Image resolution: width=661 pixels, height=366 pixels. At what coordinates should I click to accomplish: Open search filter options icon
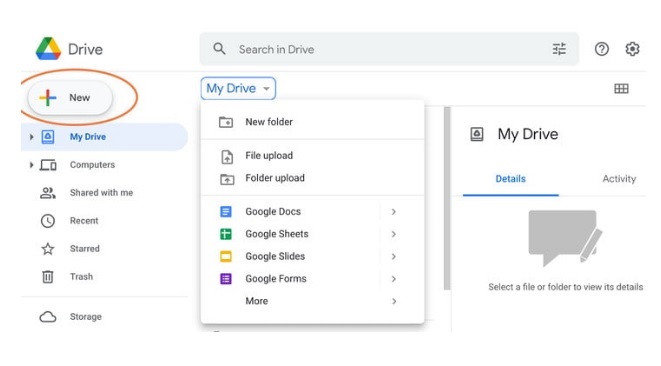click(559, 49)
